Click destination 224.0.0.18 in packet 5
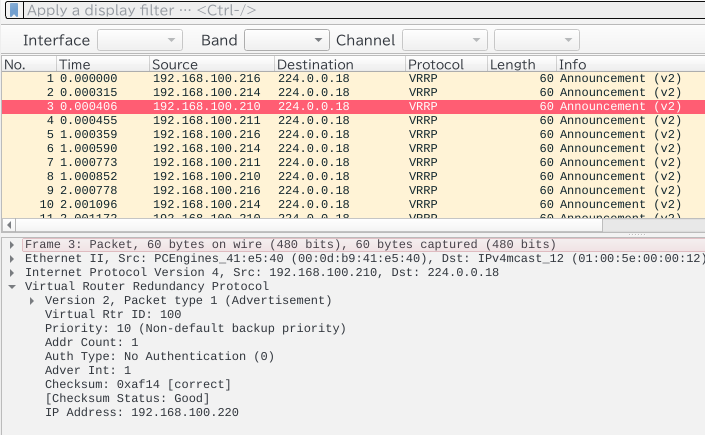The width and height of the screenshot is (705, 435). (314, 134)
